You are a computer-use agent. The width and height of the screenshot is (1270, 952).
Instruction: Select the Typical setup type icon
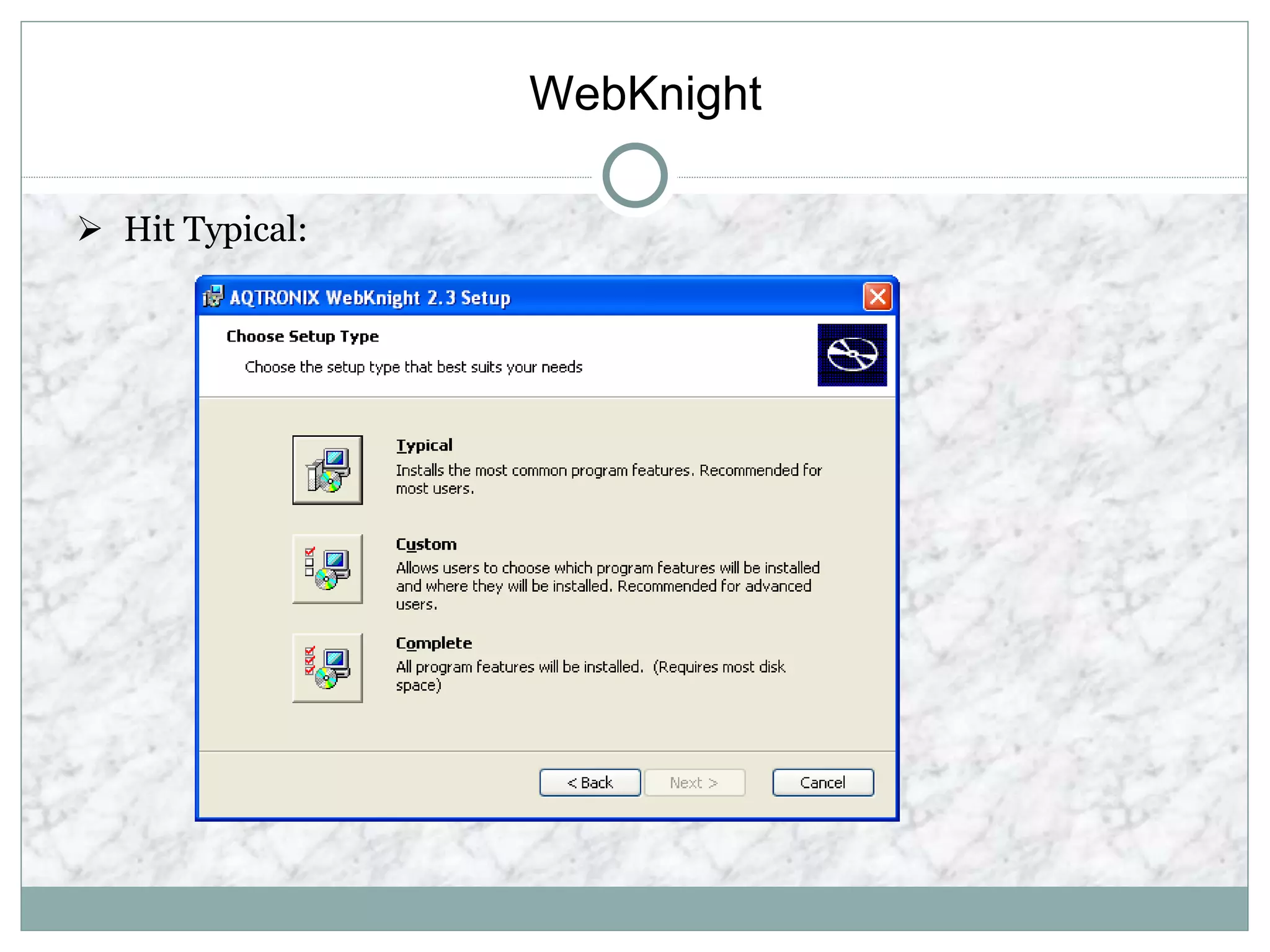(327, 470)
